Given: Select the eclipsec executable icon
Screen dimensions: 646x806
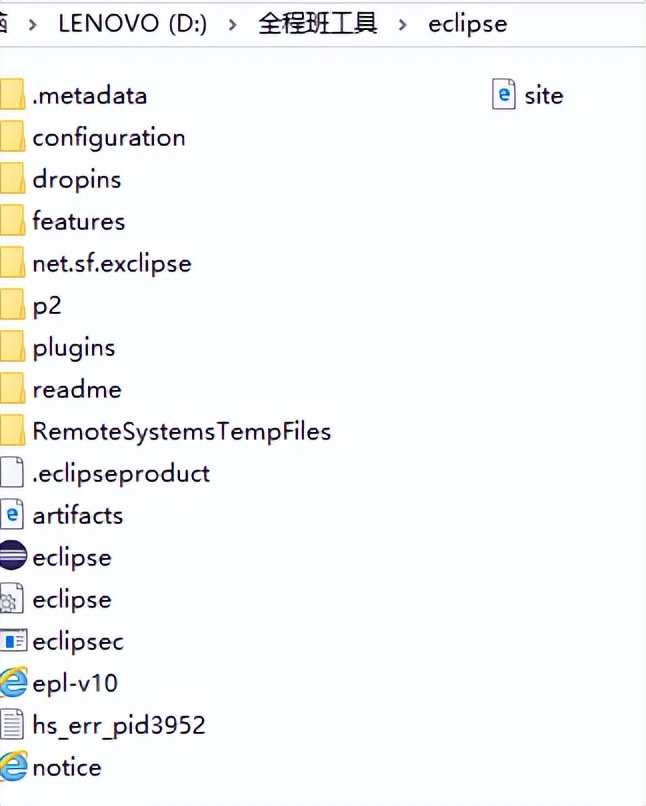Looking at the screenshot, I should pos(13,641).
